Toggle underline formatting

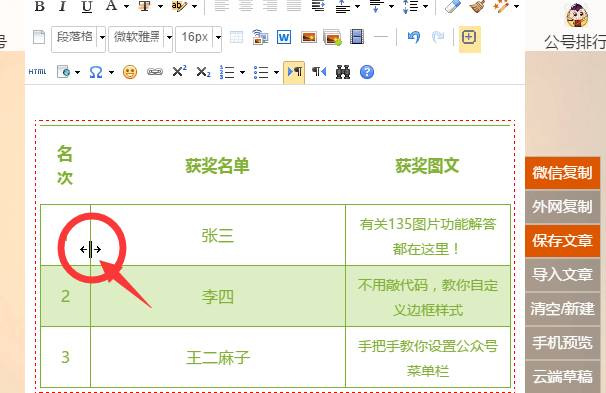87,6
